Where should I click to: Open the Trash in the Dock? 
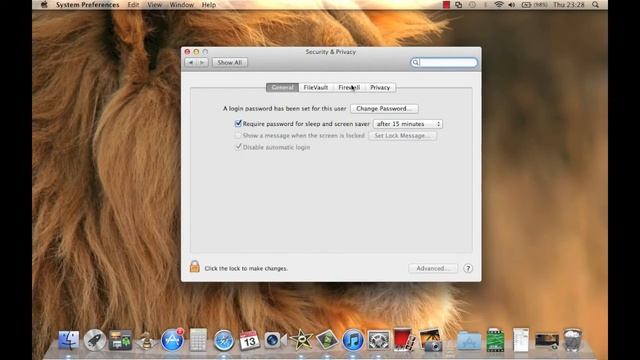tap(572, 340)
